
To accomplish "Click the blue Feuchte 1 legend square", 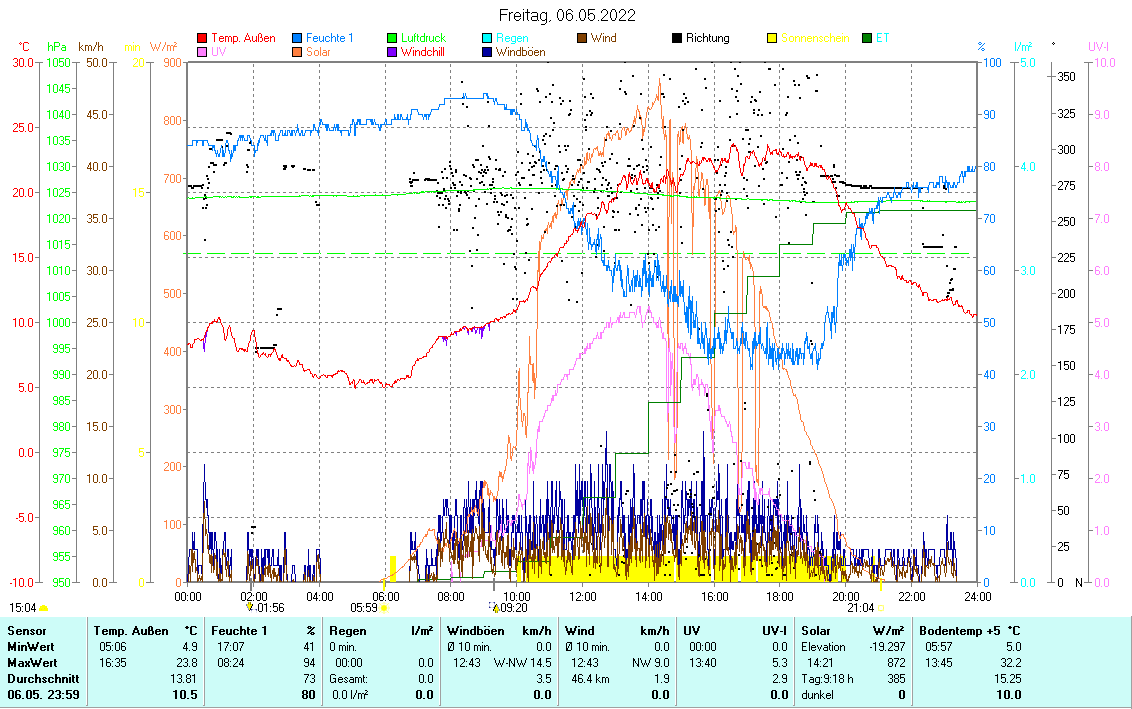I will click(x=299, y=39).
